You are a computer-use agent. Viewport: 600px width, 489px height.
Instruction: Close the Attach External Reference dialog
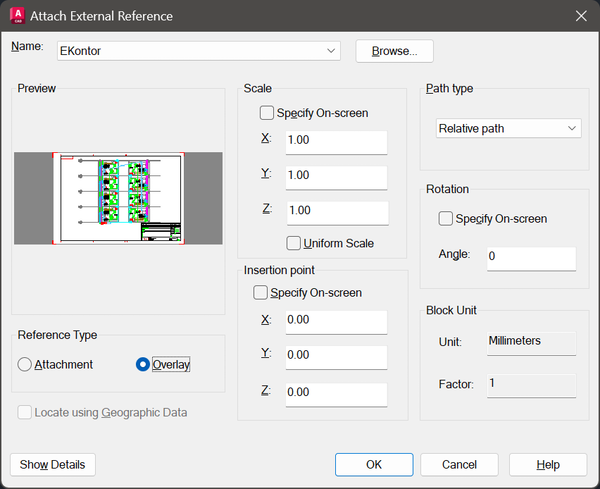tap(581, 16)
